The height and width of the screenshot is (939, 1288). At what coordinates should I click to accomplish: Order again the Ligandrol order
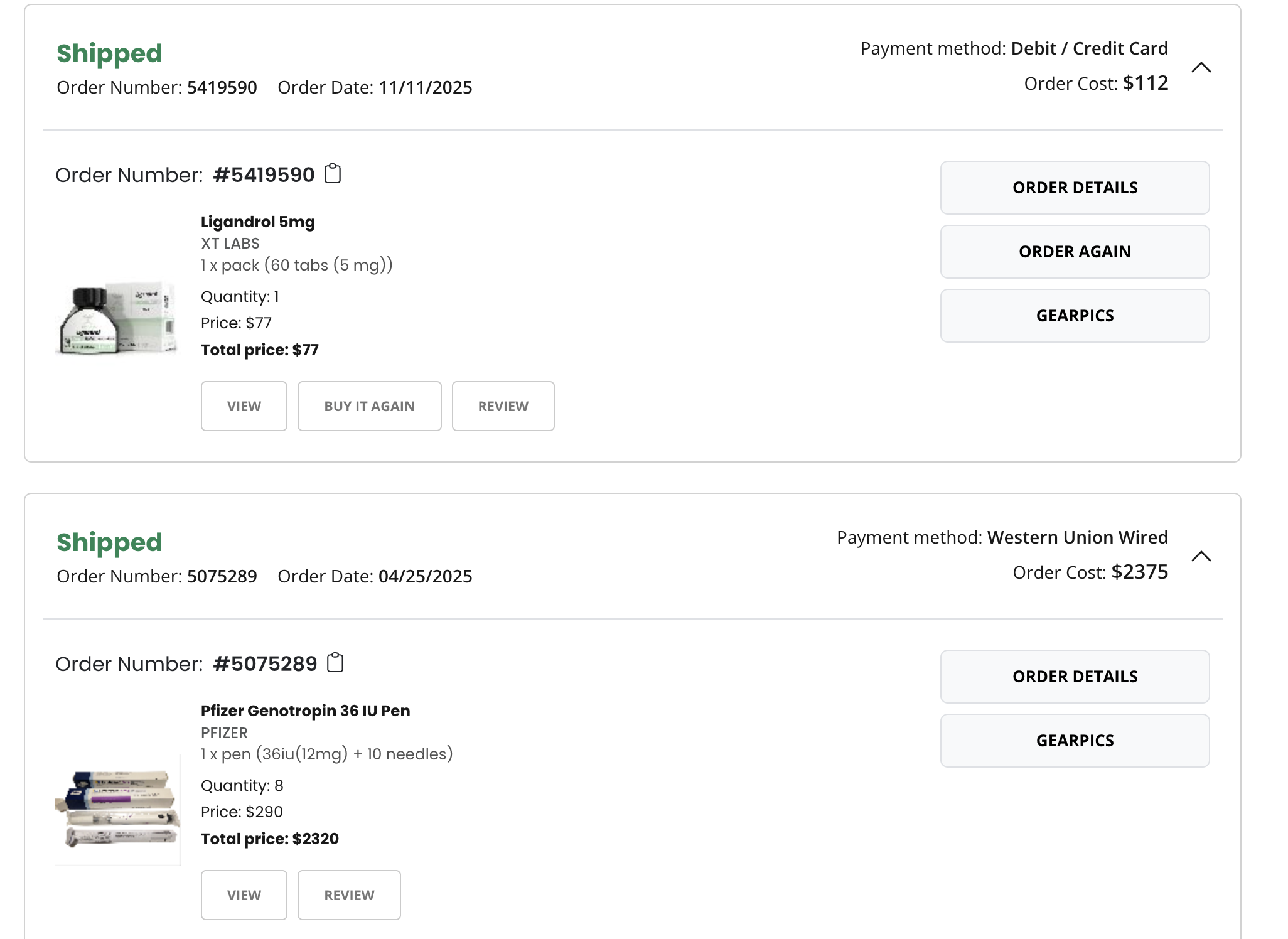1075,252
